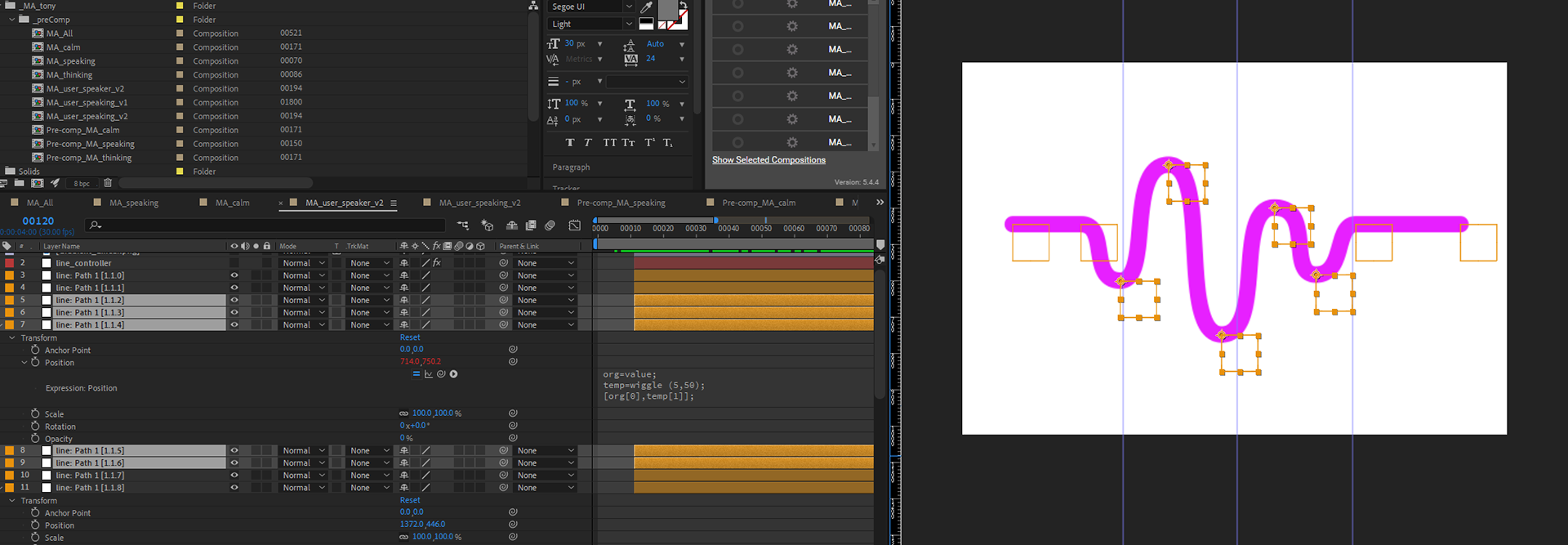Viewport: 1568px width, 545px height.
Task: Click the expression language menu play icon
Action: tap(453, 374)
